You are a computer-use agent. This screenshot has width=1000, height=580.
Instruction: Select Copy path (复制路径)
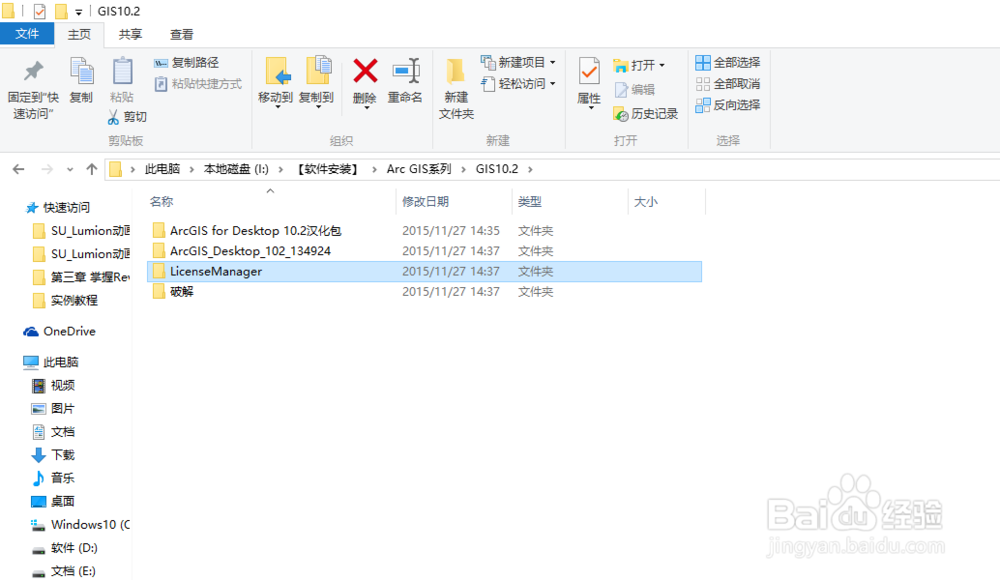pyautogui.click(x=186, y=63)
